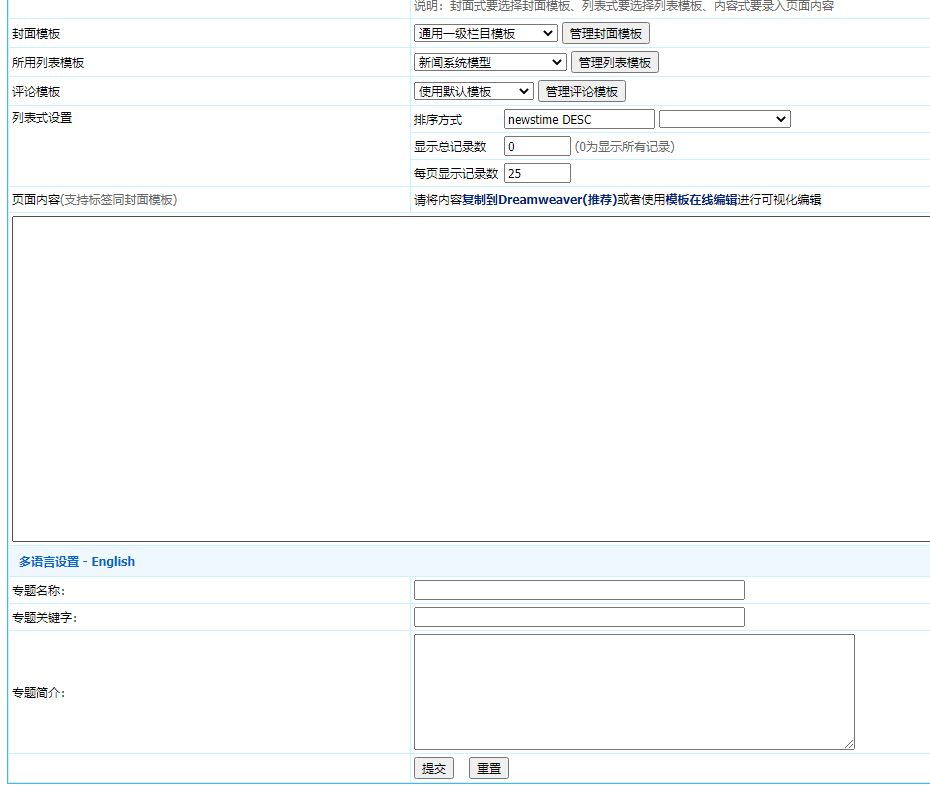Open the 封面模板 dropdown showing 通用一级栏目模板
Viewport: 930px width, 785px height.
point(487,32)
